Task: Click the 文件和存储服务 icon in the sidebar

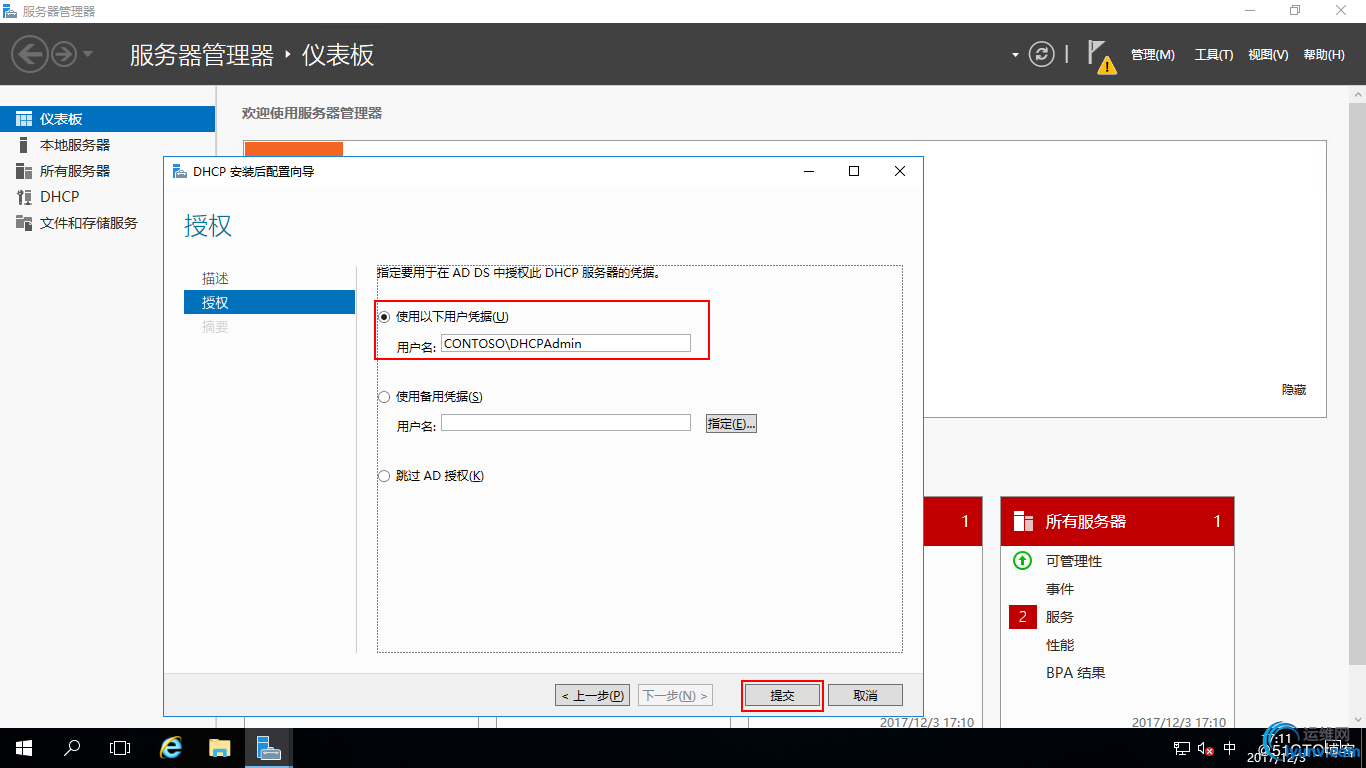Action: 24,223
